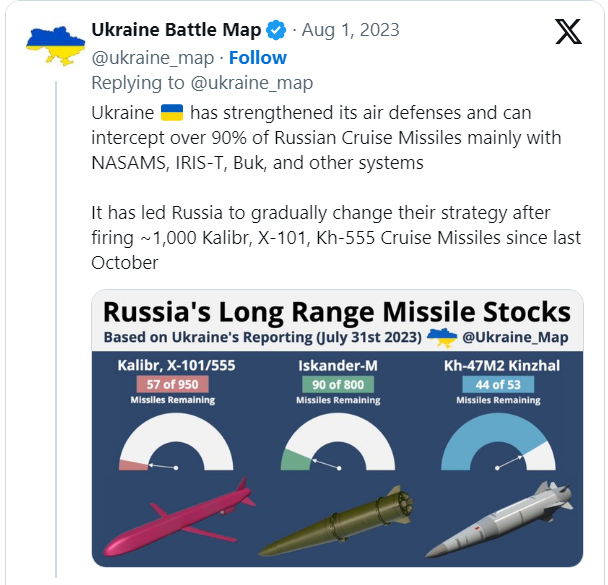
Task: Click the blue verified checkmark badge
Action: (276, 30)
